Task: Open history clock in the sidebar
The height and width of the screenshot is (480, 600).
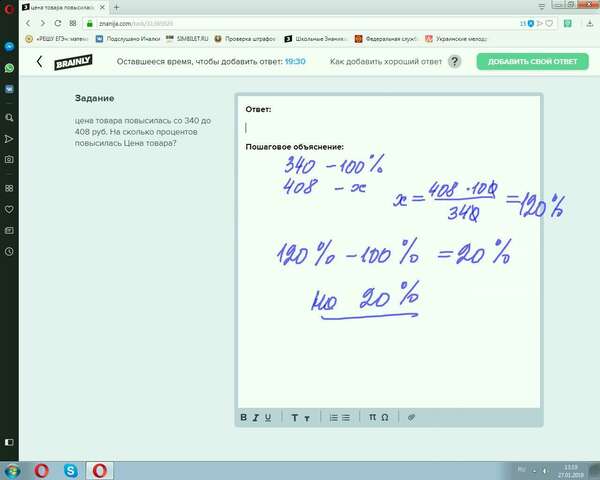Action: coord(9,251)
